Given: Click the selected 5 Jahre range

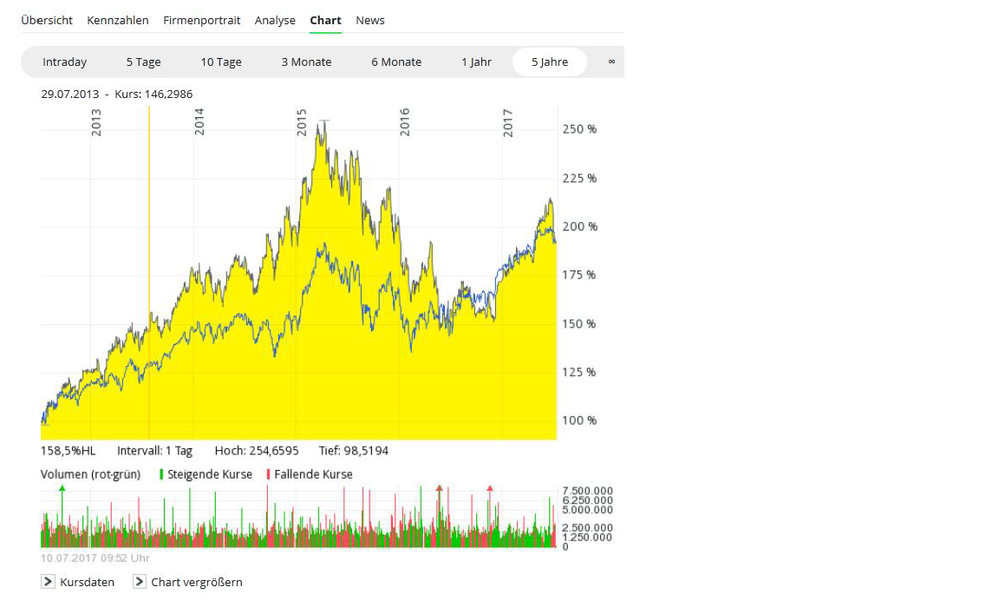Looking at the screenshot, I should (549, 62).
